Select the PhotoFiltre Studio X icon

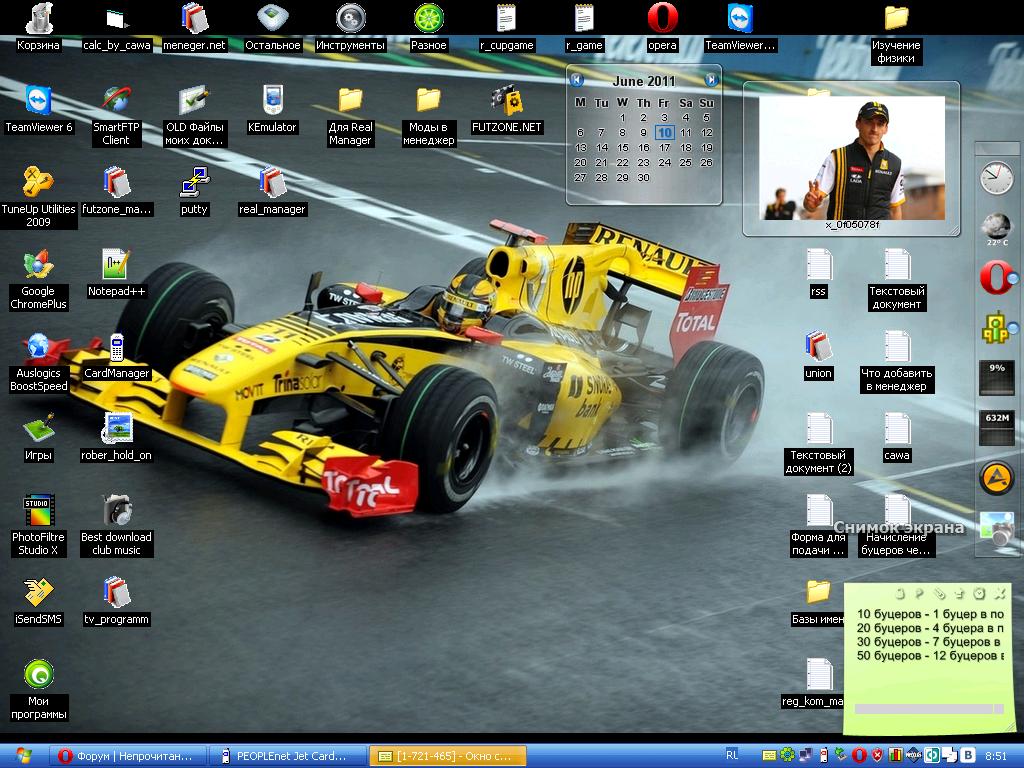[38, 512]
